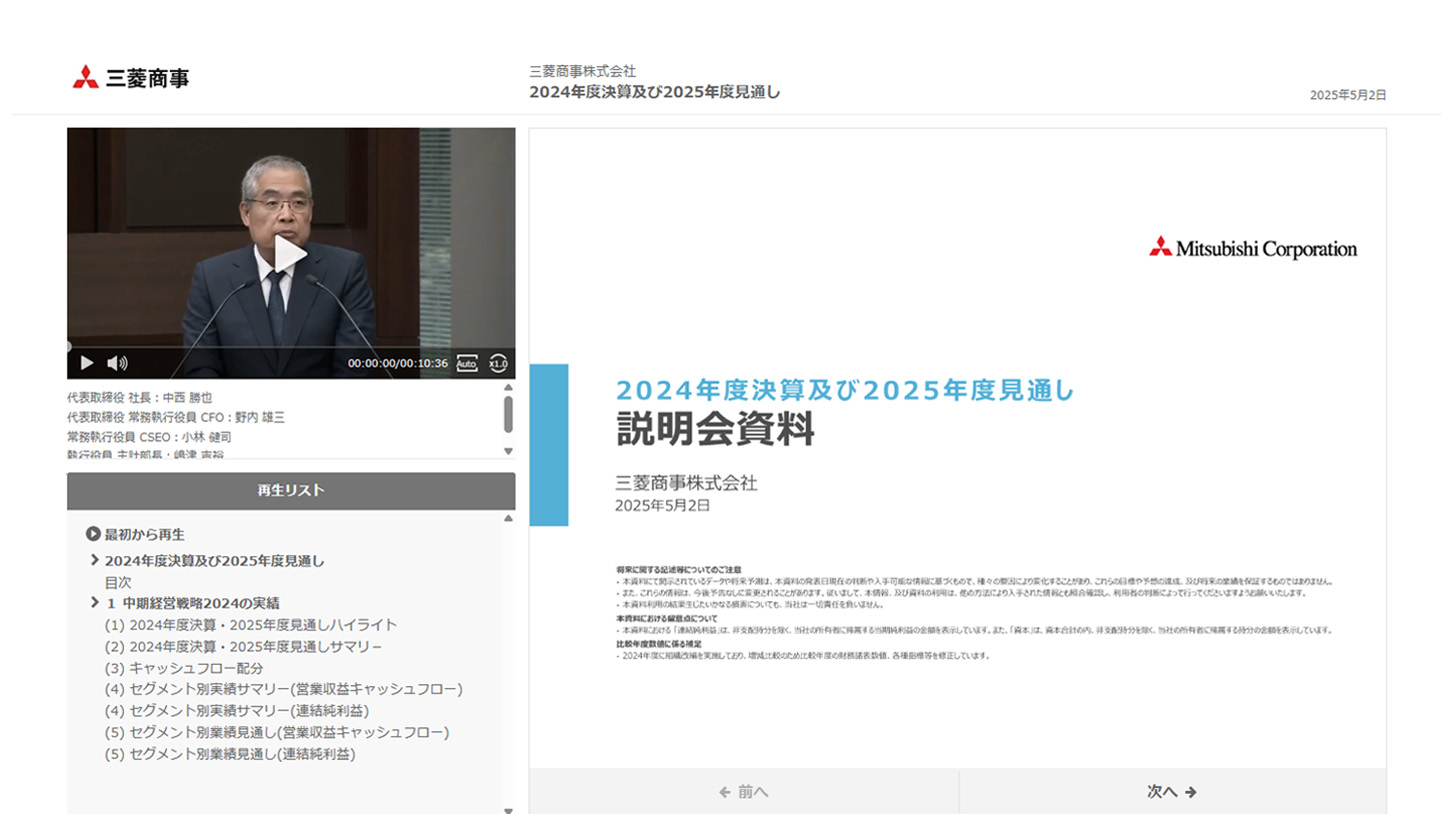Click the 再生リスト header bar
Image resolution: width=1452 pixels, height=814 pixels.
coord(291,491)
